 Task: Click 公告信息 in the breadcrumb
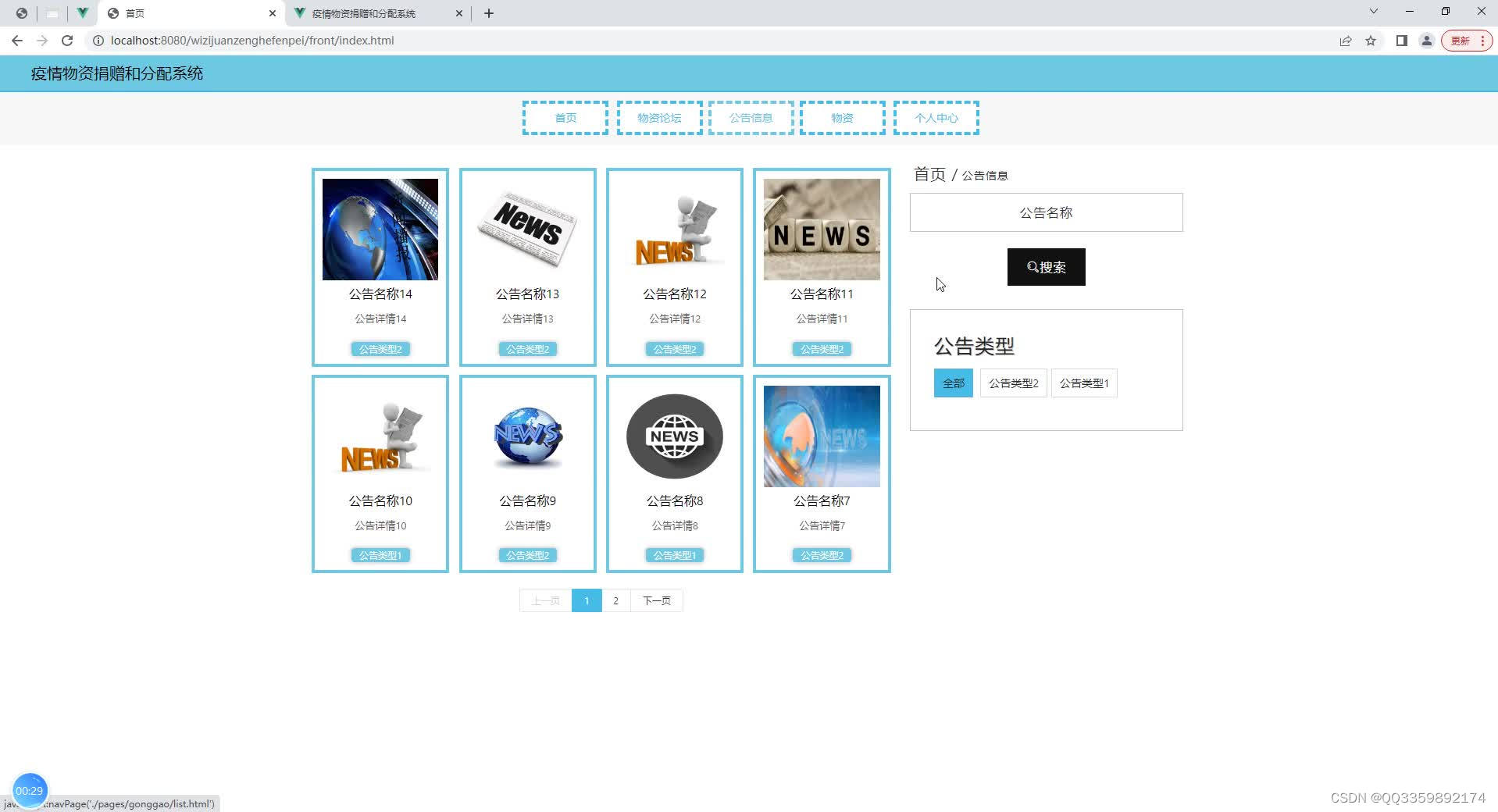coord(985,176)
